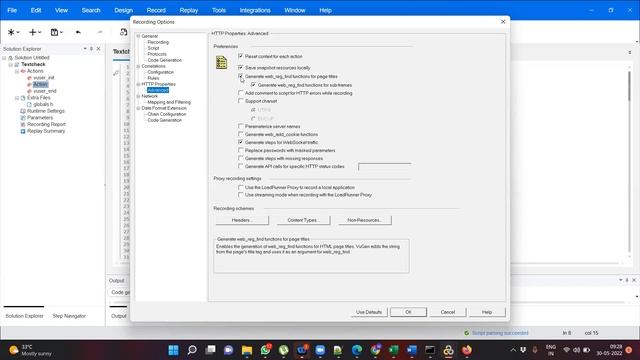640x360 pixels.
Task: Open Word from the taskbar
Action: pyautogui.click(x=411, y=350)
